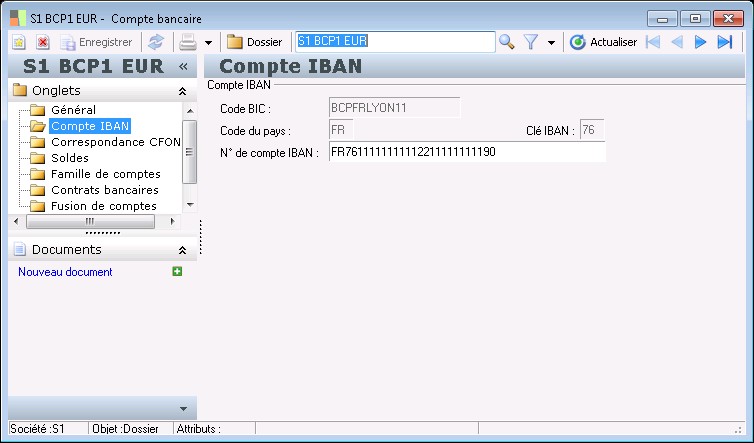Minimize the Compte bancaire window
Viewport: 754px width, 443px height.
click(662, 19)
